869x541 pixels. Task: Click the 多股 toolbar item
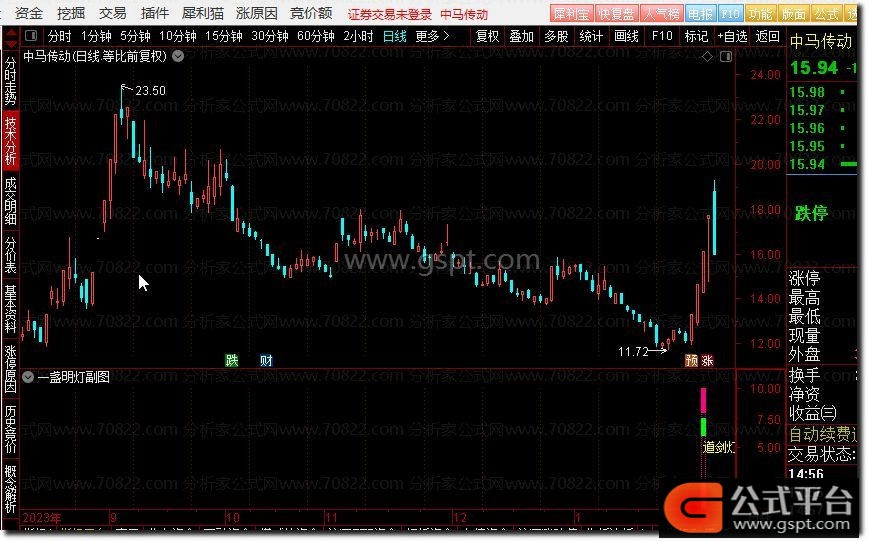tap(556, 37)
